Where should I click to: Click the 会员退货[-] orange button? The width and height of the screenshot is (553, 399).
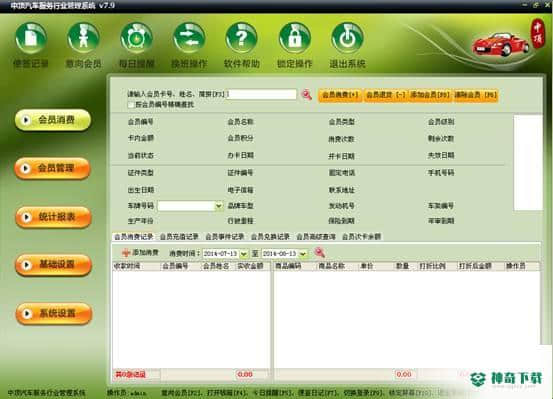(385, 95)
